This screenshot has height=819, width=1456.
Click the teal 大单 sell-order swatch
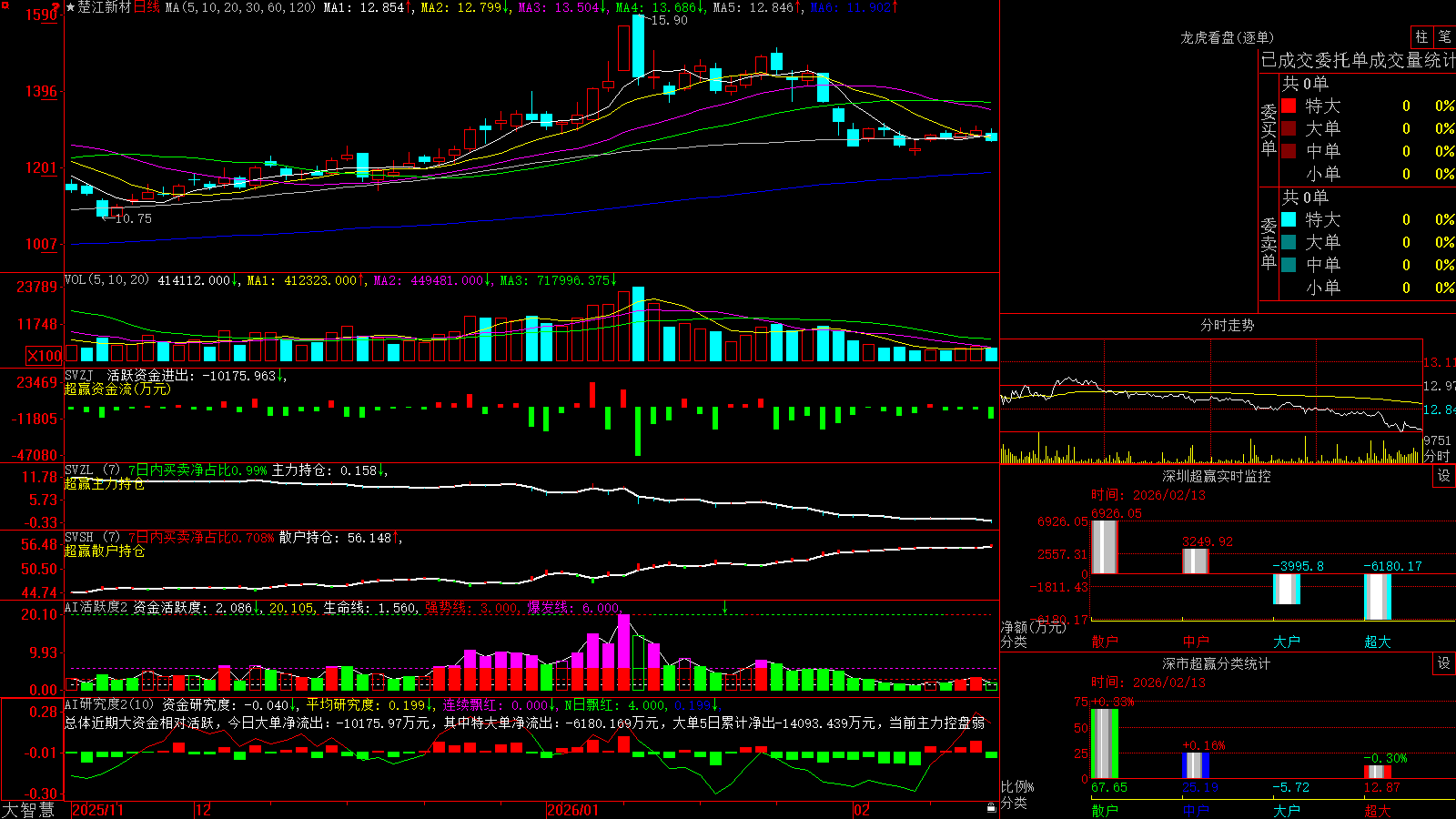[x=1289, y=242]
